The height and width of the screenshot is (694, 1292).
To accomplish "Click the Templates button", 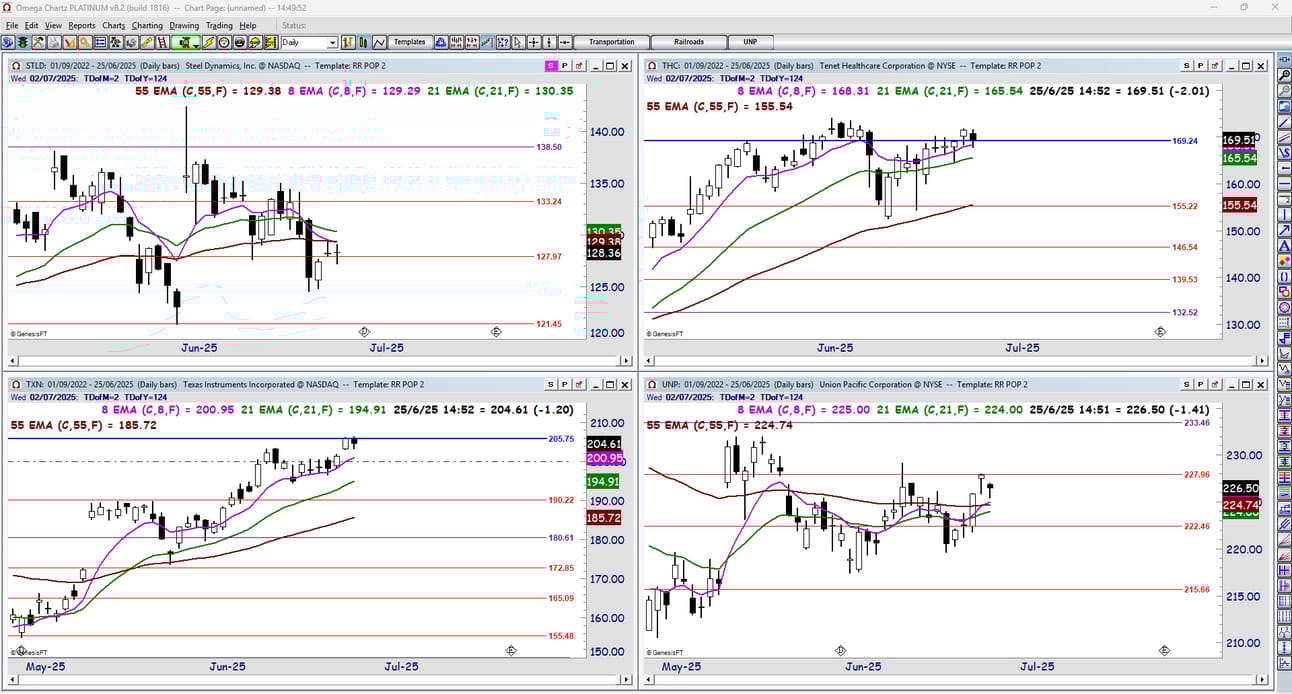I will click(x=410, y=42).
